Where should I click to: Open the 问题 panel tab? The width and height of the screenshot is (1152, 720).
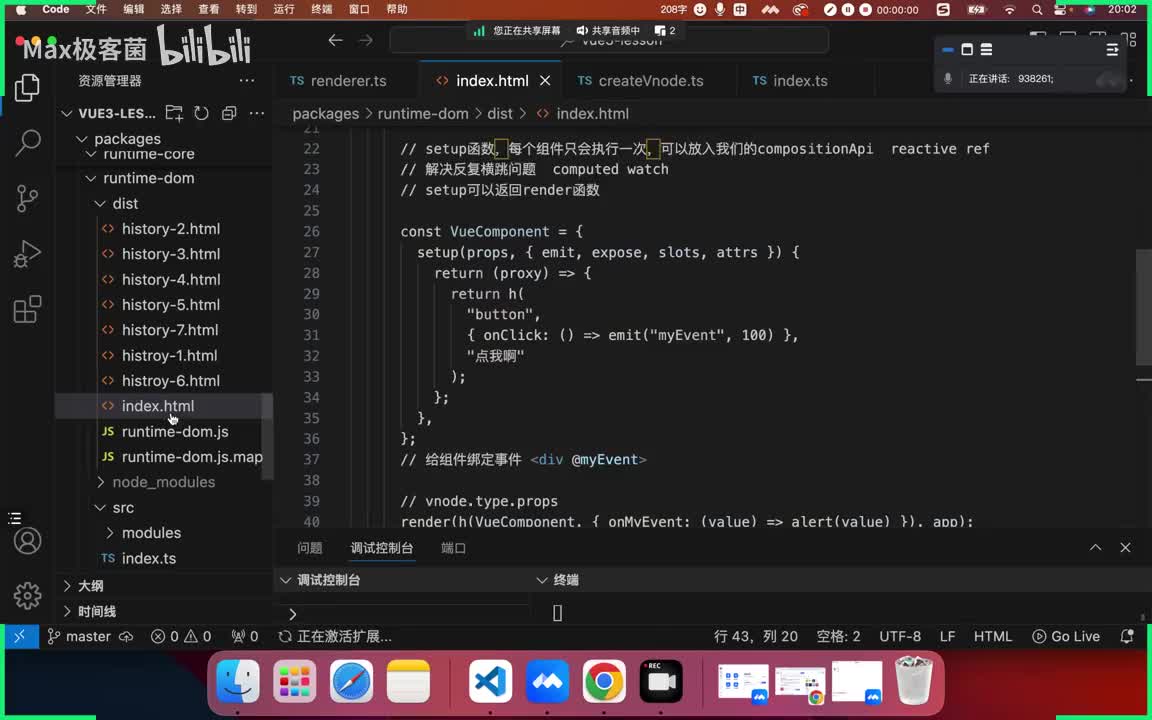pyautogui.click(x=310, y=548)
